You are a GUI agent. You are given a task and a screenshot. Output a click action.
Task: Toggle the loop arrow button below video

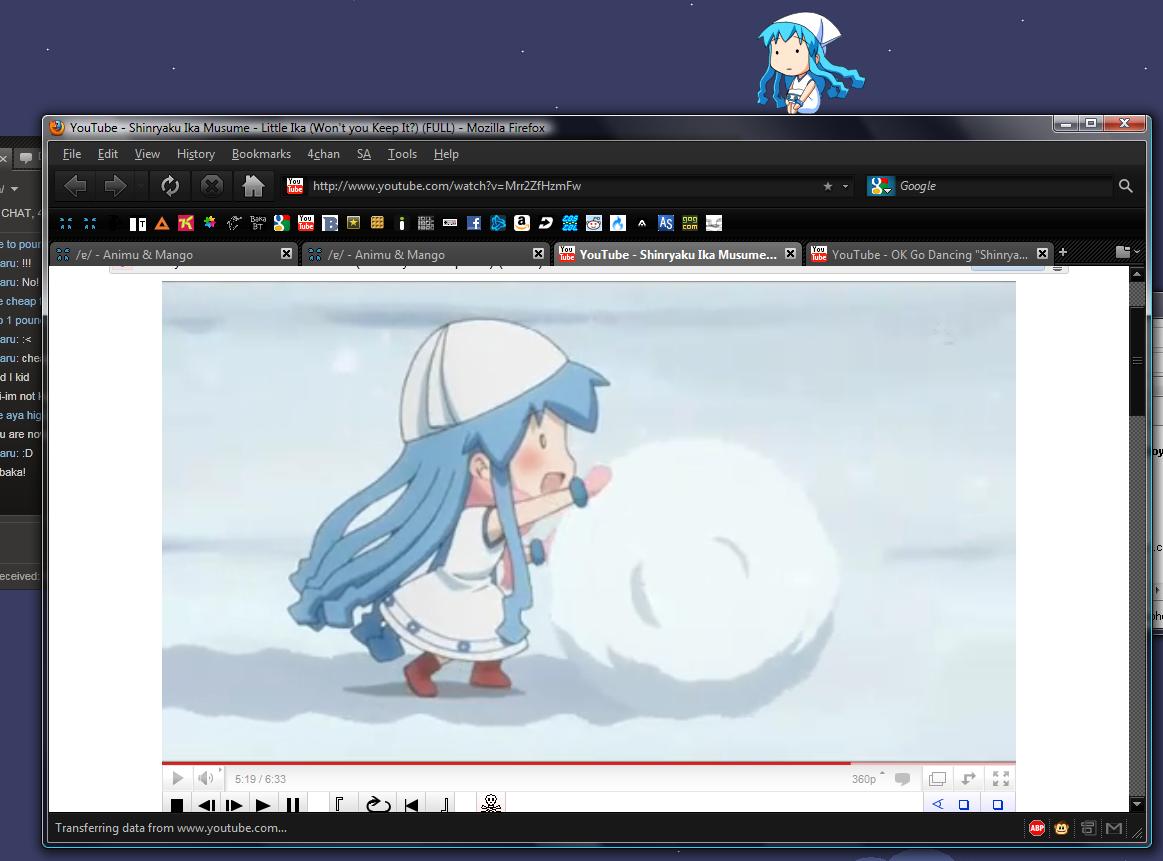click(x=378, y=805)
